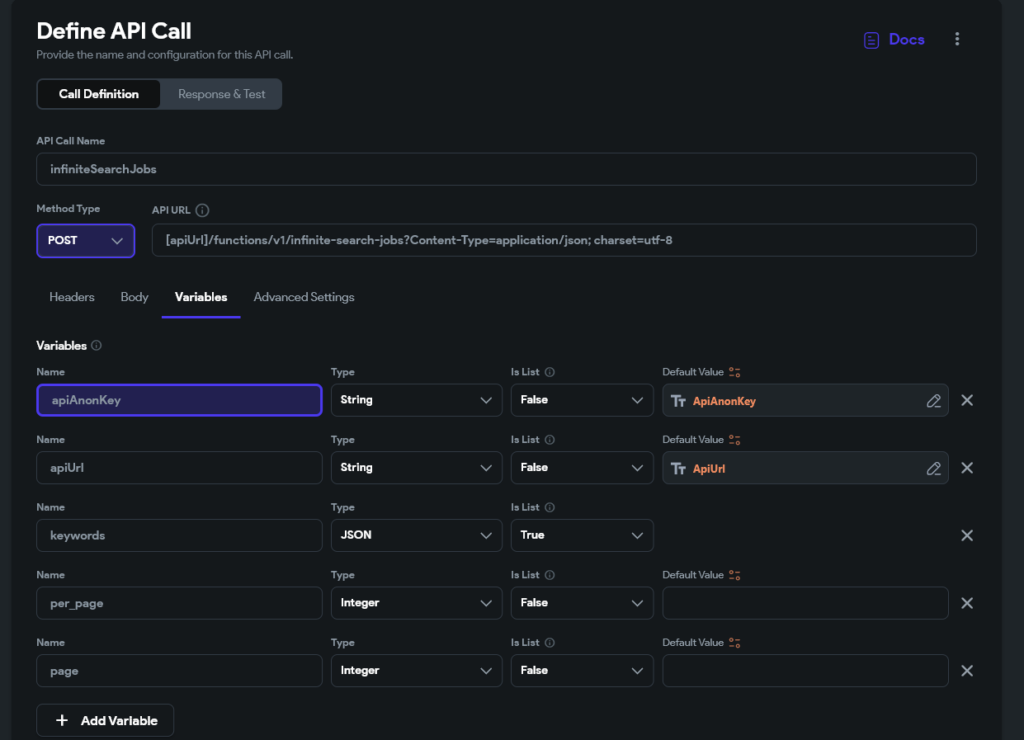Click the edit pencil for ApiAnonKey default value
Viewport: 1024px width, 740px height.
933,401
